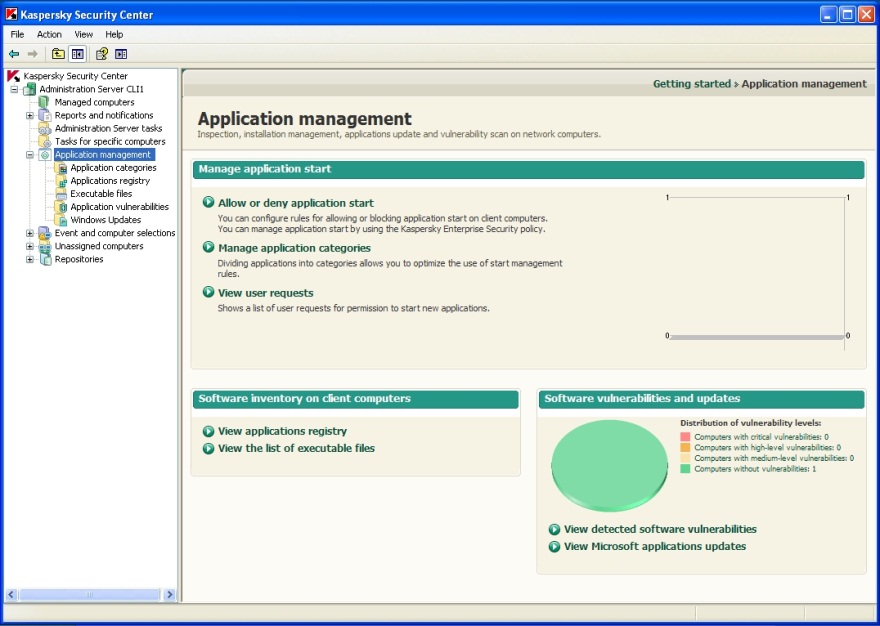Expand Event and computer selections node

(x=30, y=233)
